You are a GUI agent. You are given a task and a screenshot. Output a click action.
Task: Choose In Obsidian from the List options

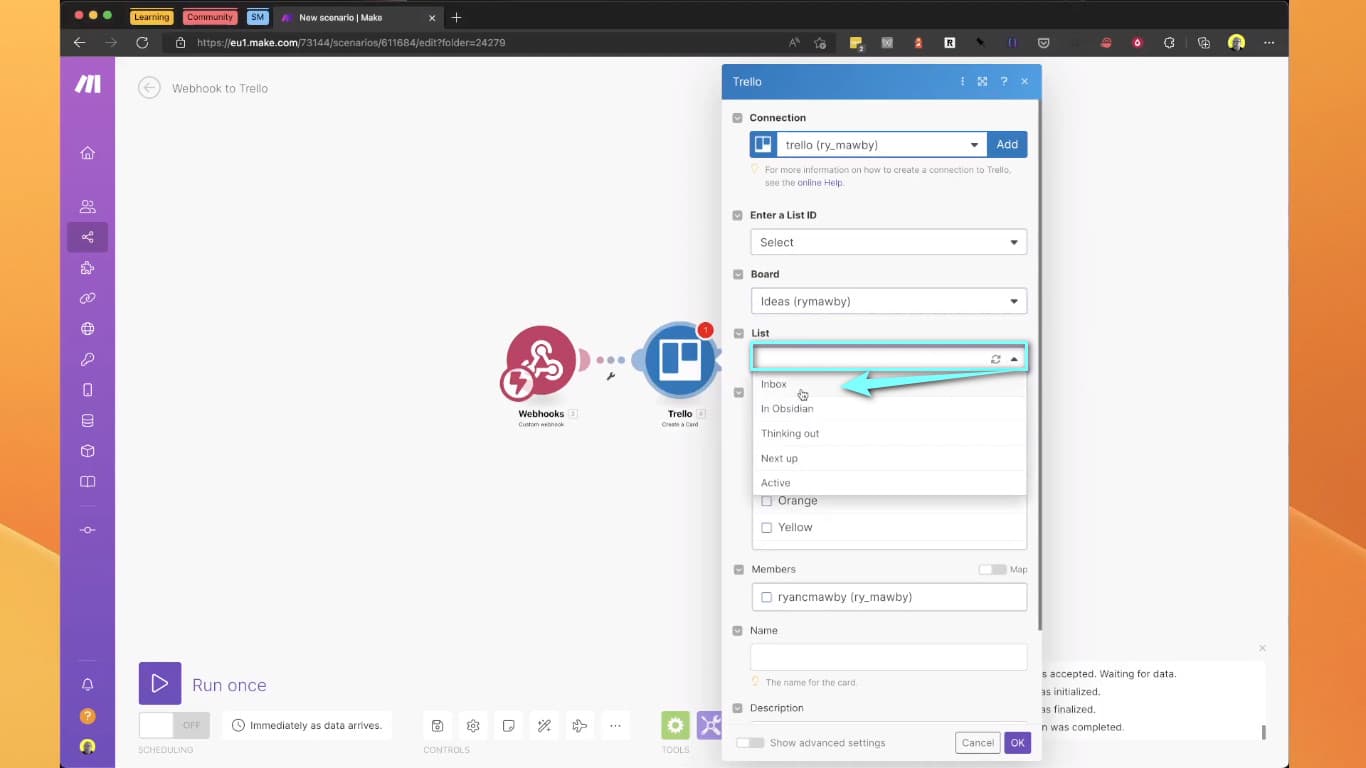889,409
